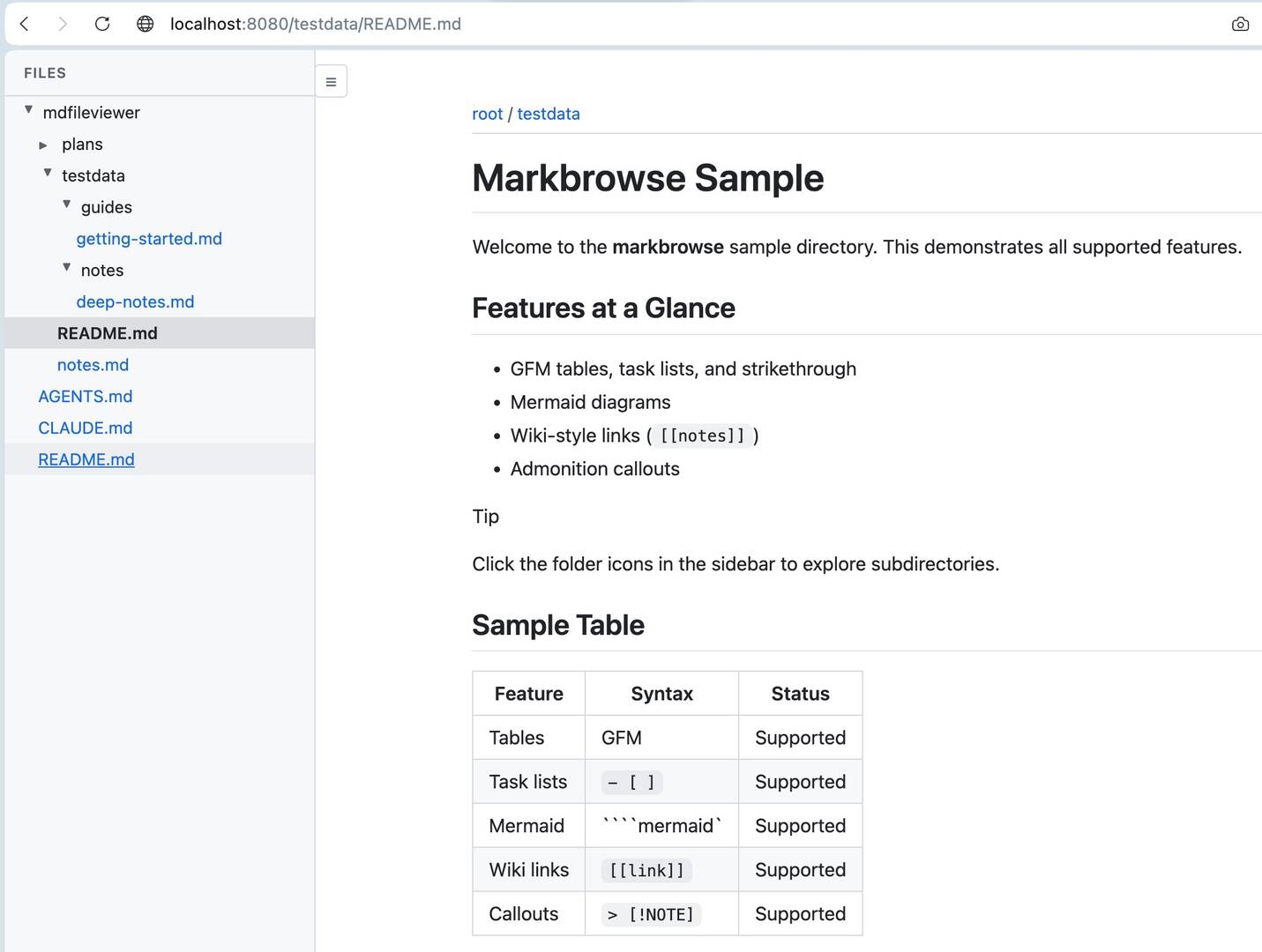
Task: Click Status column header
Action: click(801, 694)
